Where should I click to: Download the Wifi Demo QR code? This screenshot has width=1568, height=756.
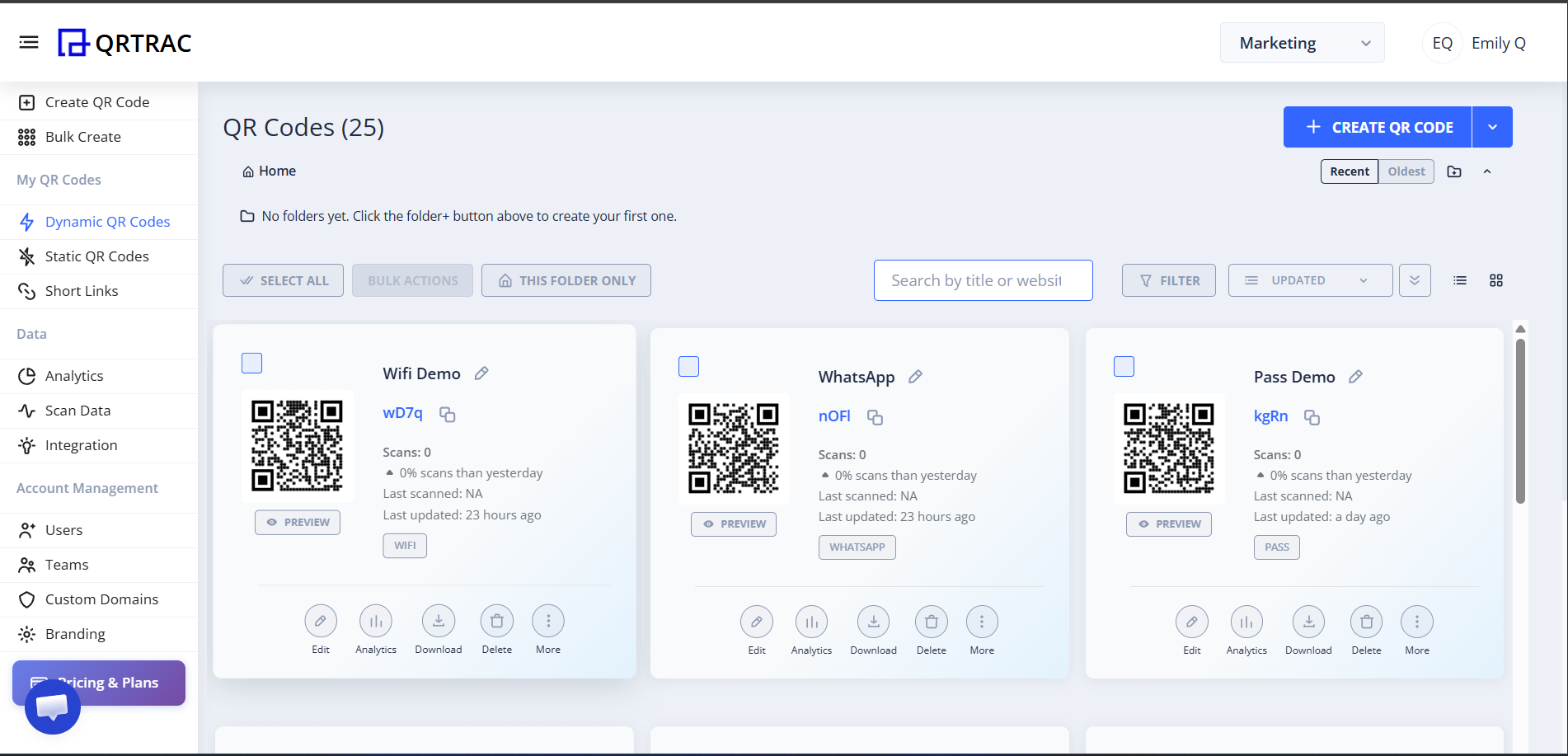point(439,621)
